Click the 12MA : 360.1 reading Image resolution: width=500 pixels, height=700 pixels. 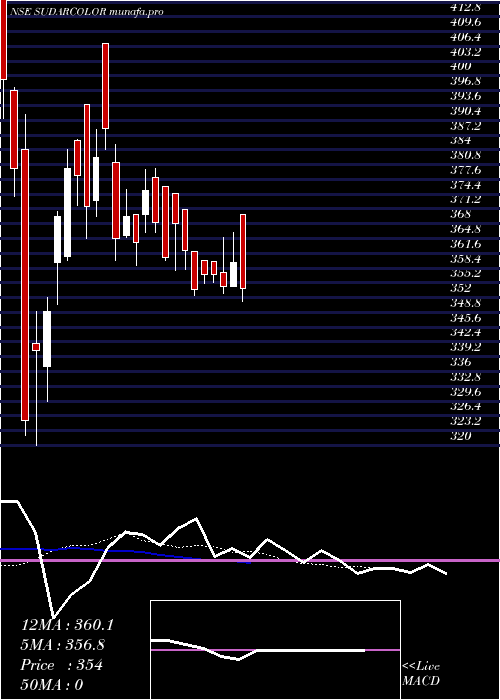[67, 625]
